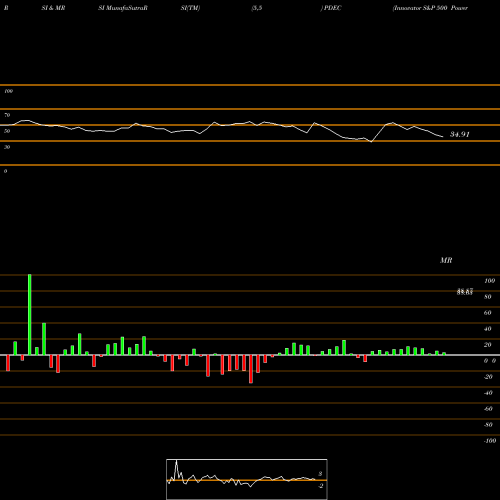Click the 'SI(TM)' header label

190,8
